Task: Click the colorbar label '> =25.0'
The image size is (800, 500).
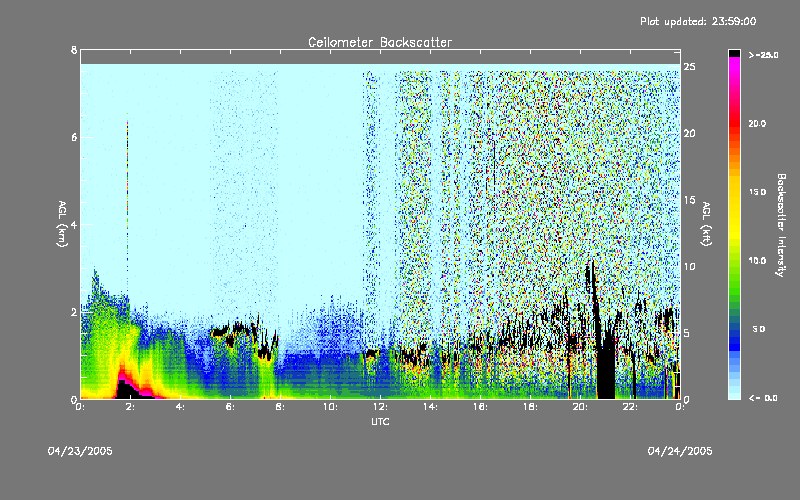Action: pyautogui.click(x=763, y=55)
